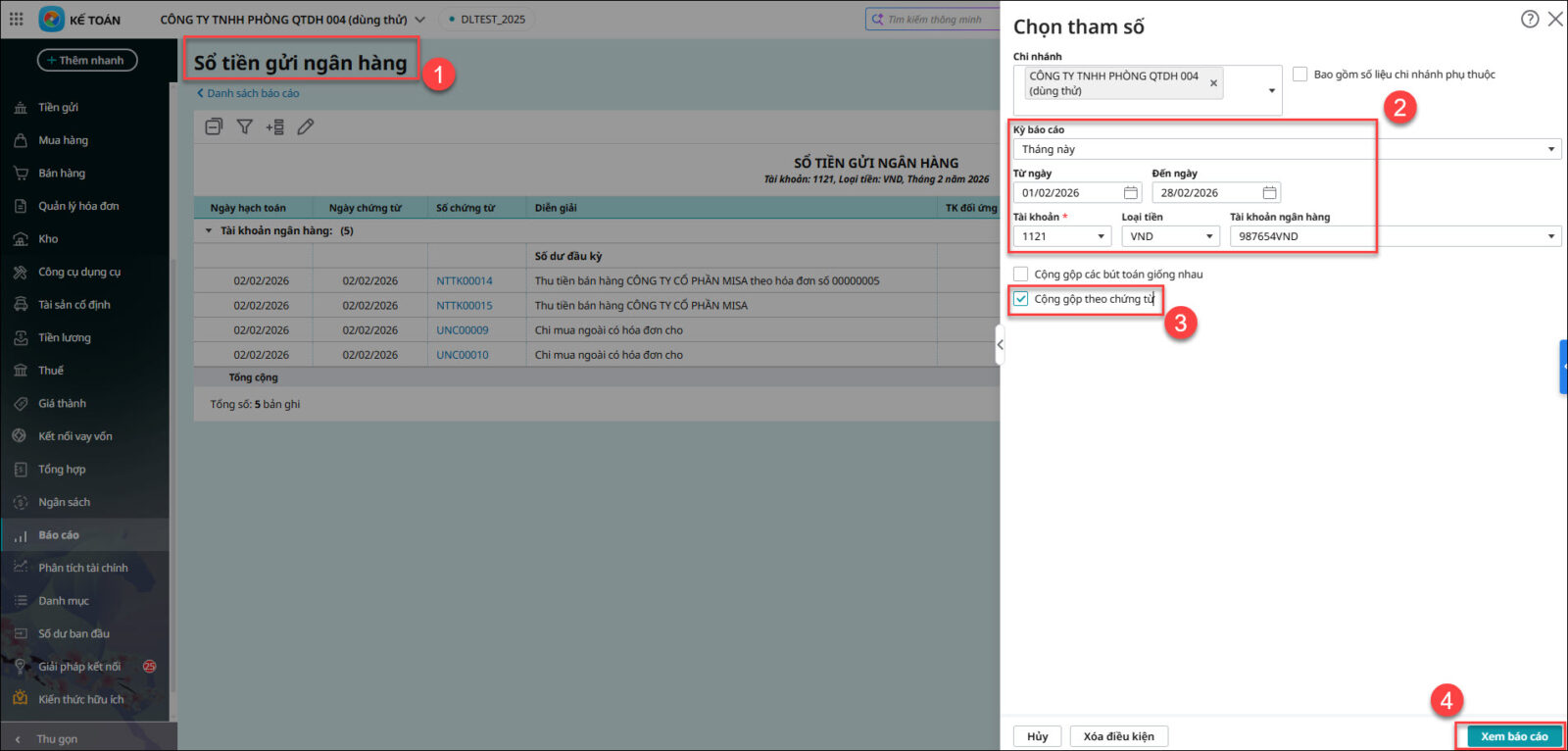Open Tiền gửi in the sidebar

click(58, 108)
